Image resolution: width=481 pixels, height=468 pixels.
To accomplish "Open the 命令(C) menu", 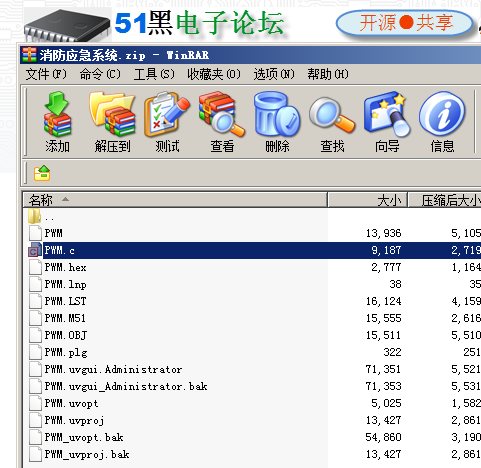I will pyautogui.click(x=100, y=74).
